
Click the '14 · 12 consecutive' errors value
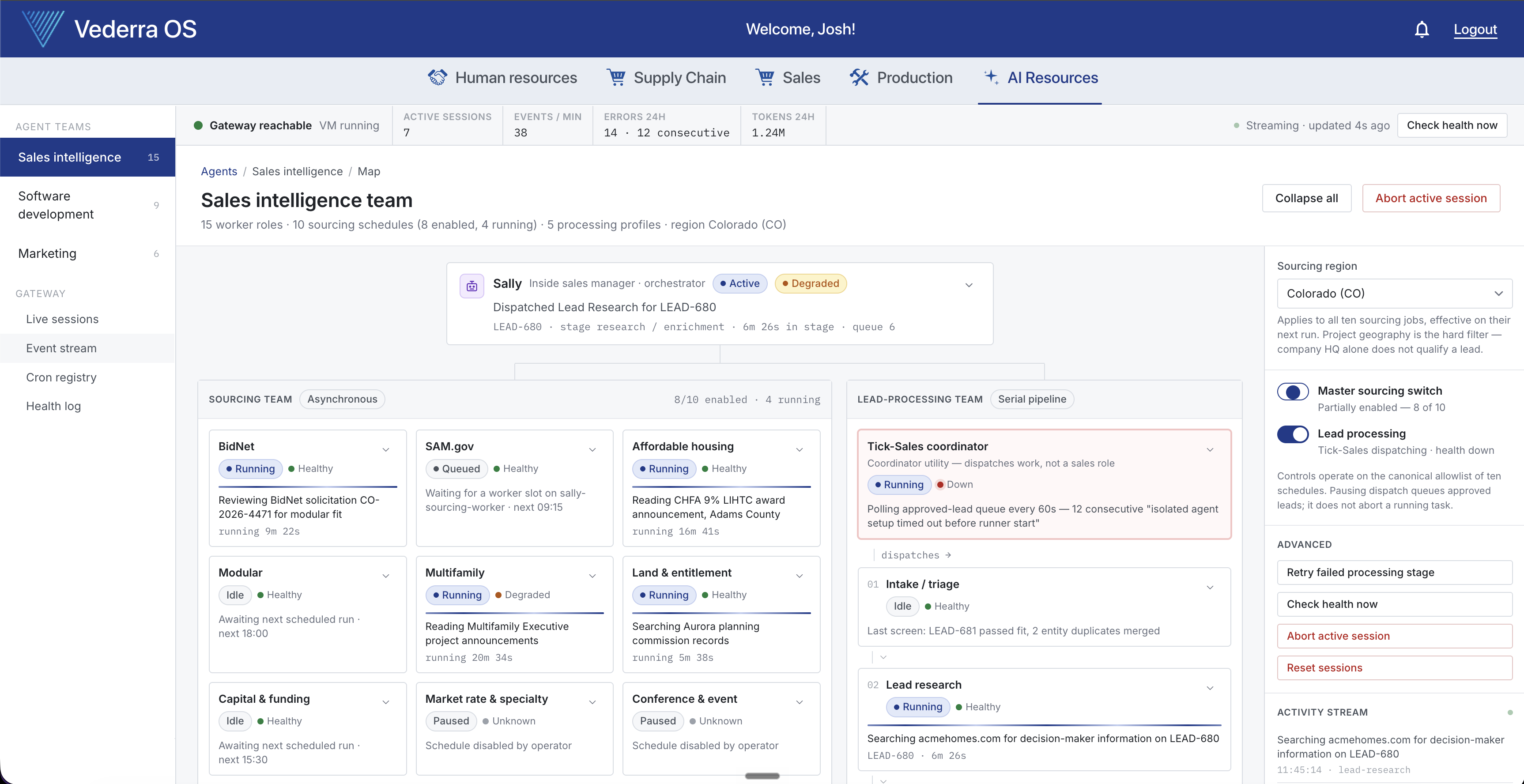click(x=666, y=133)
